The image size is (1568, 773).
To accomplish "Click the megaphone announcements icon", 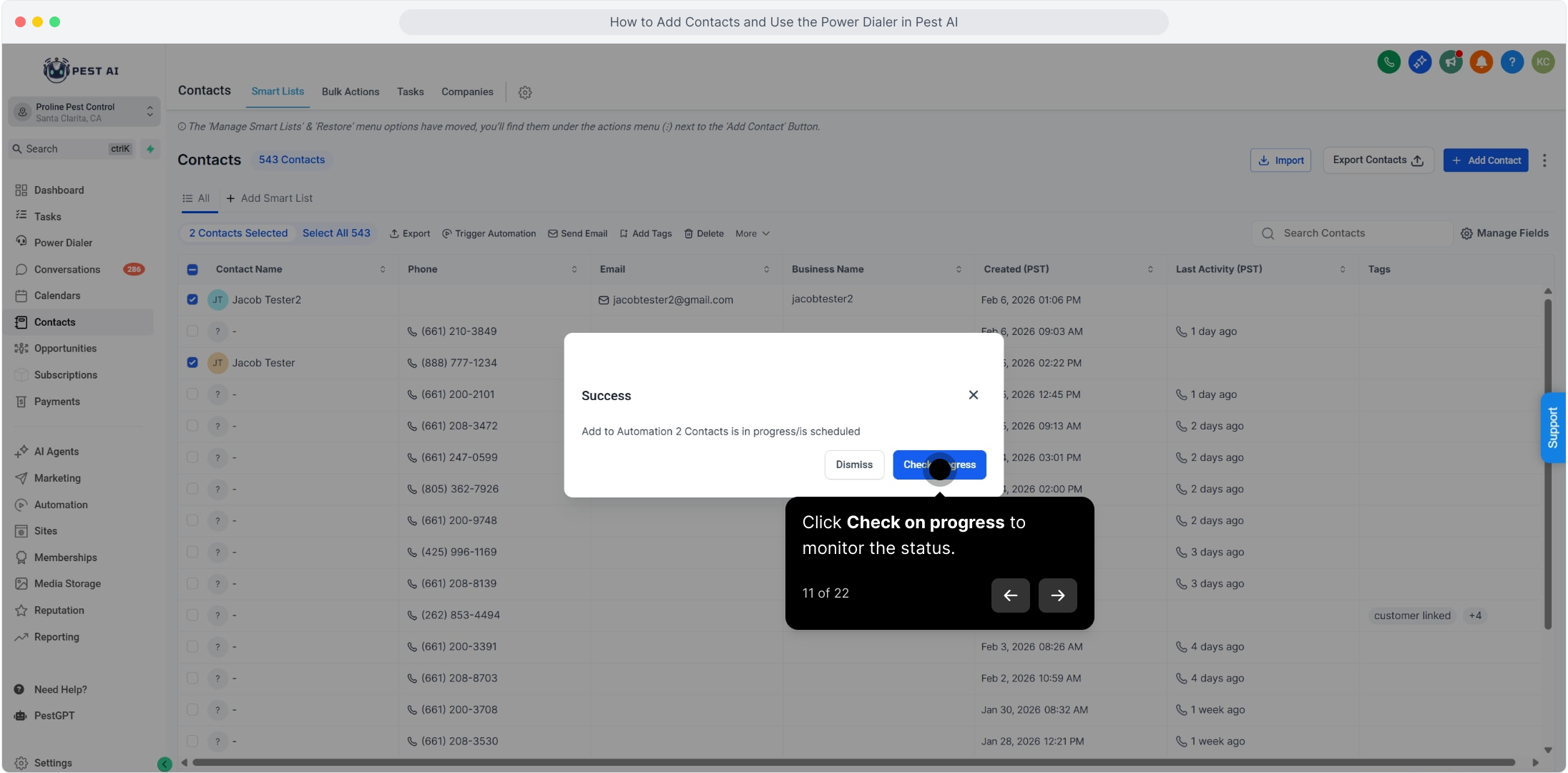I will pos(1451,62).
